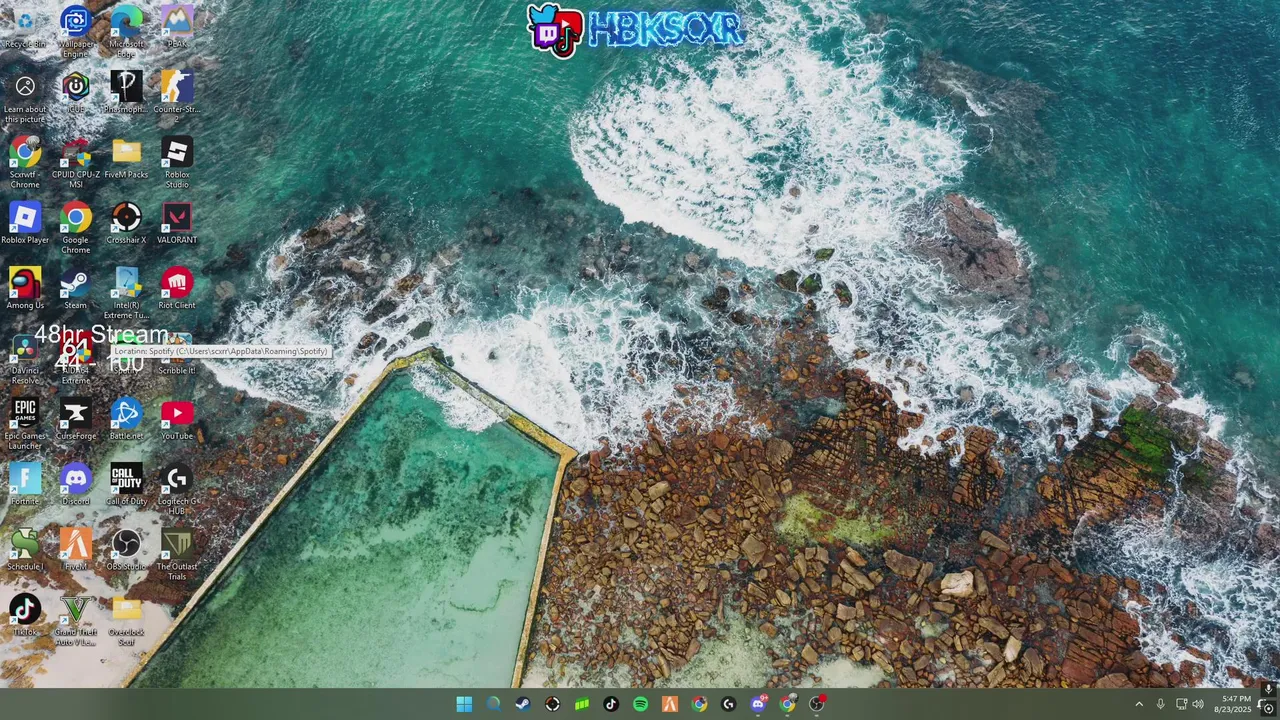Open taskbar Search
This screenshot has width=1280, height=720.
[x=493, y=704]
